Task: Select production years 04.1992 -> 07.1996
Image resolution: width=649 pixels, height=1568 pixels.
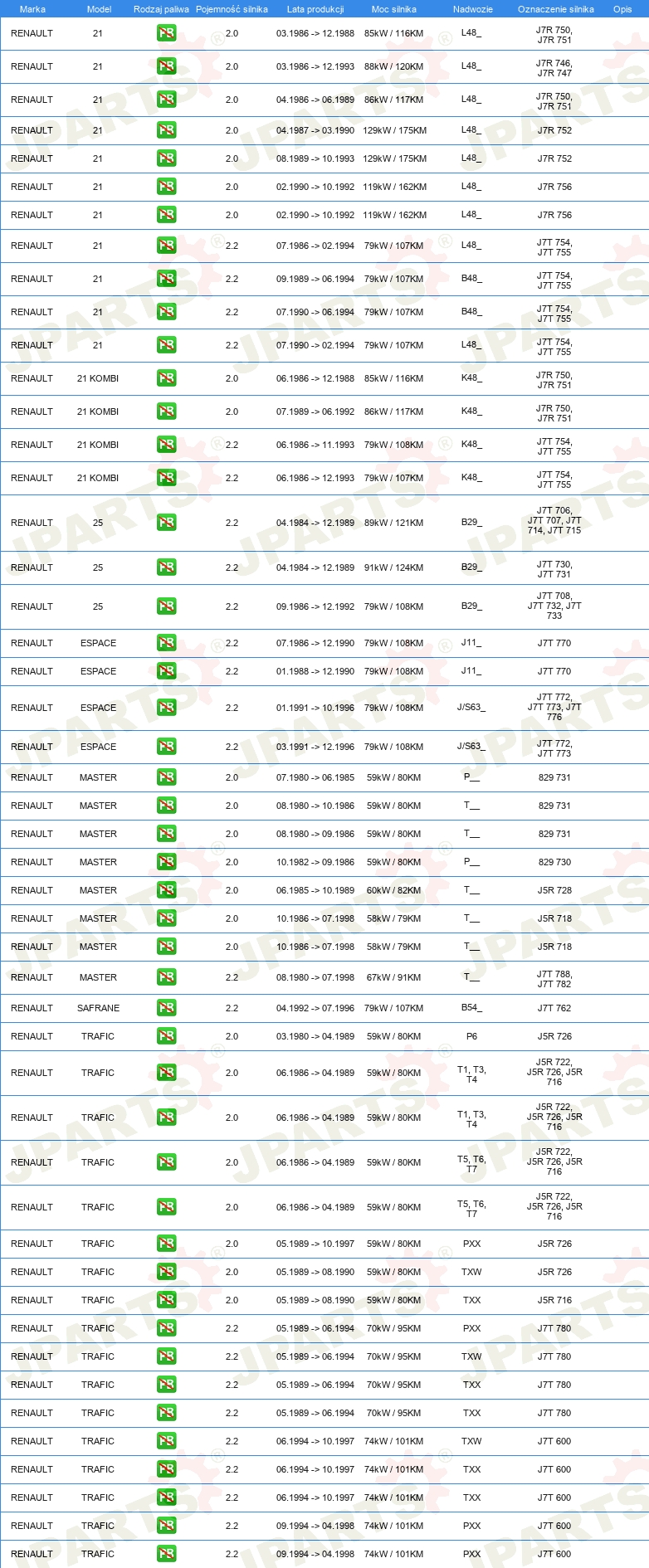Action: click(x=315, y=1008)
